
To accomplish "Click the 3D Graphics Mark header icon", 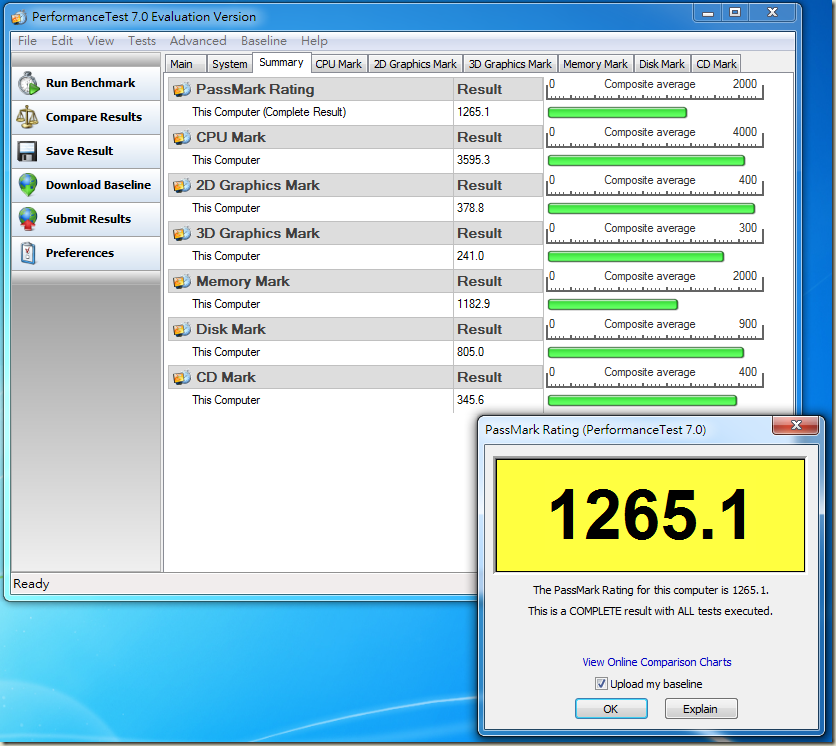I will point(182,234).
